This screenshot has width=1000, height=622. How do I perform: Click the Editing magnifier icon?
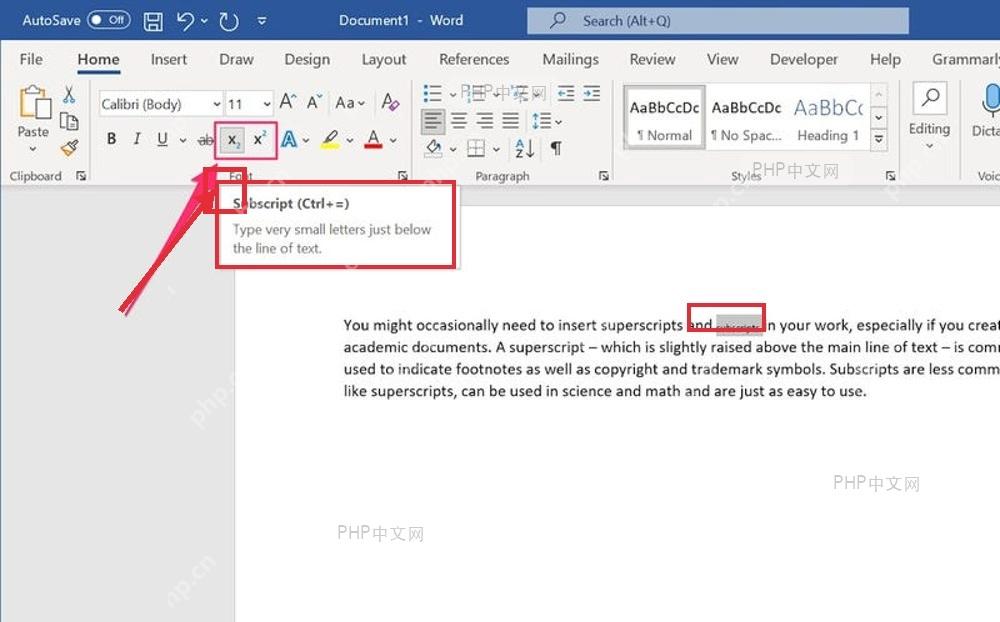[x=930, y=98]
